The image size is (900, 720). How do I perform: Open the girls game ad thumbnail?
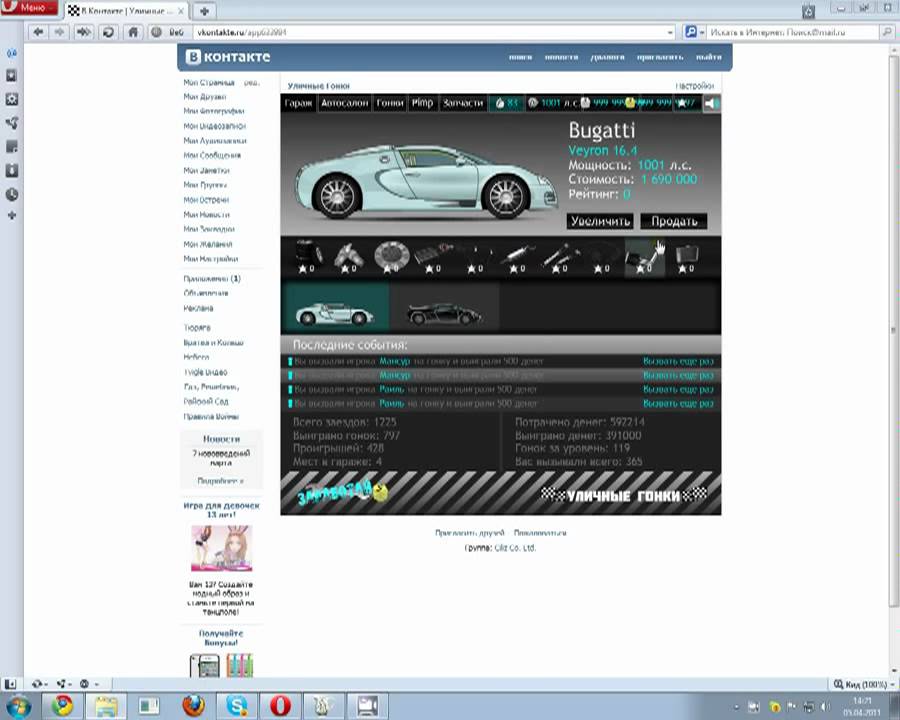coord(222,548)
